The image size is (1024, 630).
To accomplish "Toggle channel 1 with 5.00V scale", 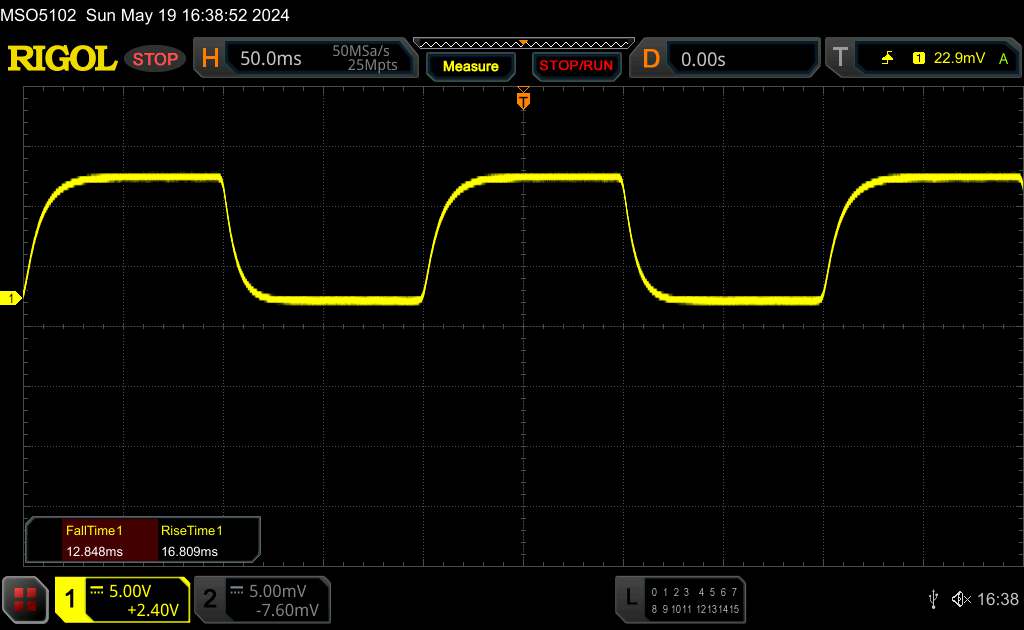I will [x=122, y=599].
